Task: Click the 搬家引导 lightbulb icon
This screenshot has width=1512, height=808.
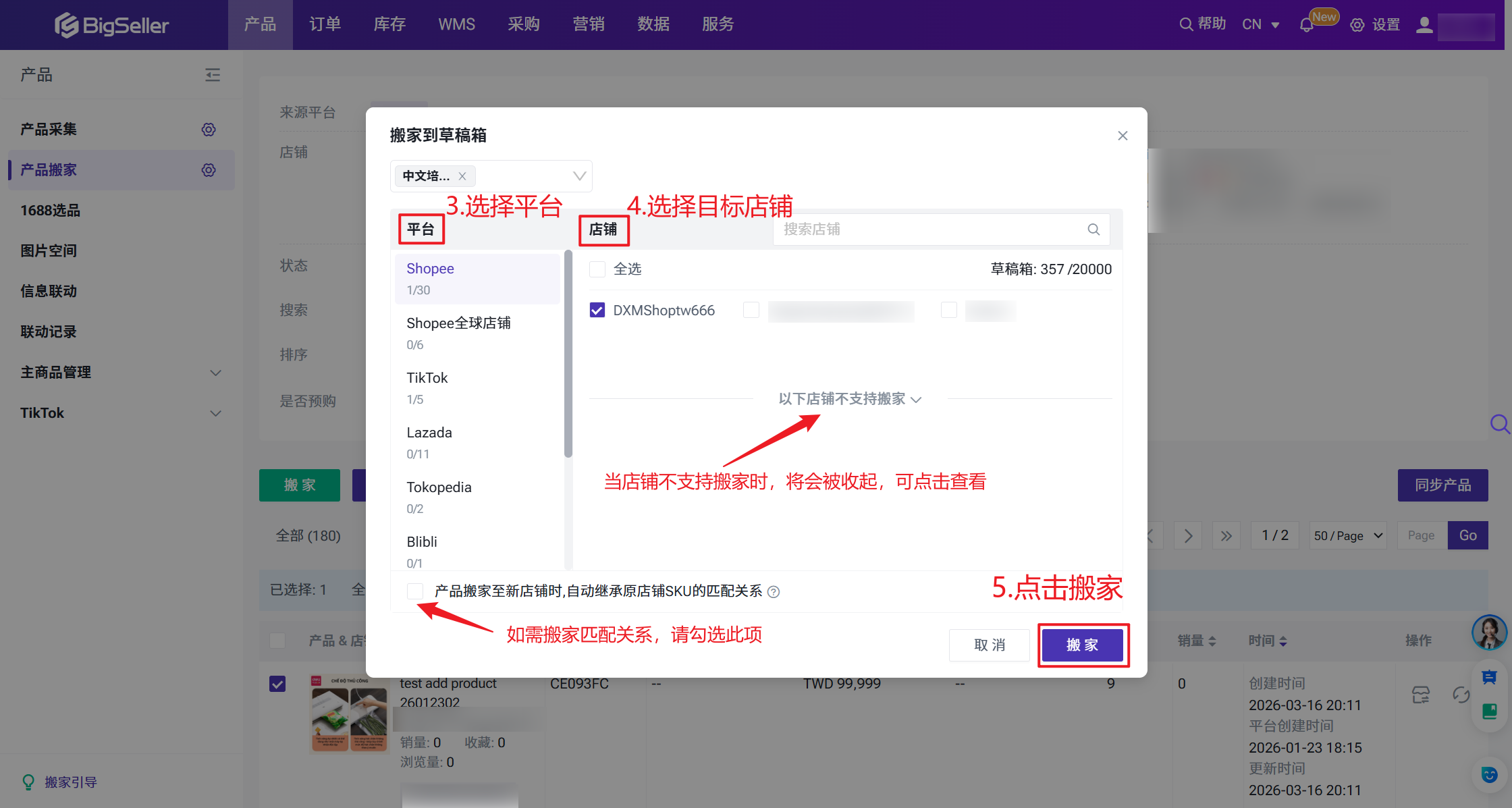Action: (28, 782)
